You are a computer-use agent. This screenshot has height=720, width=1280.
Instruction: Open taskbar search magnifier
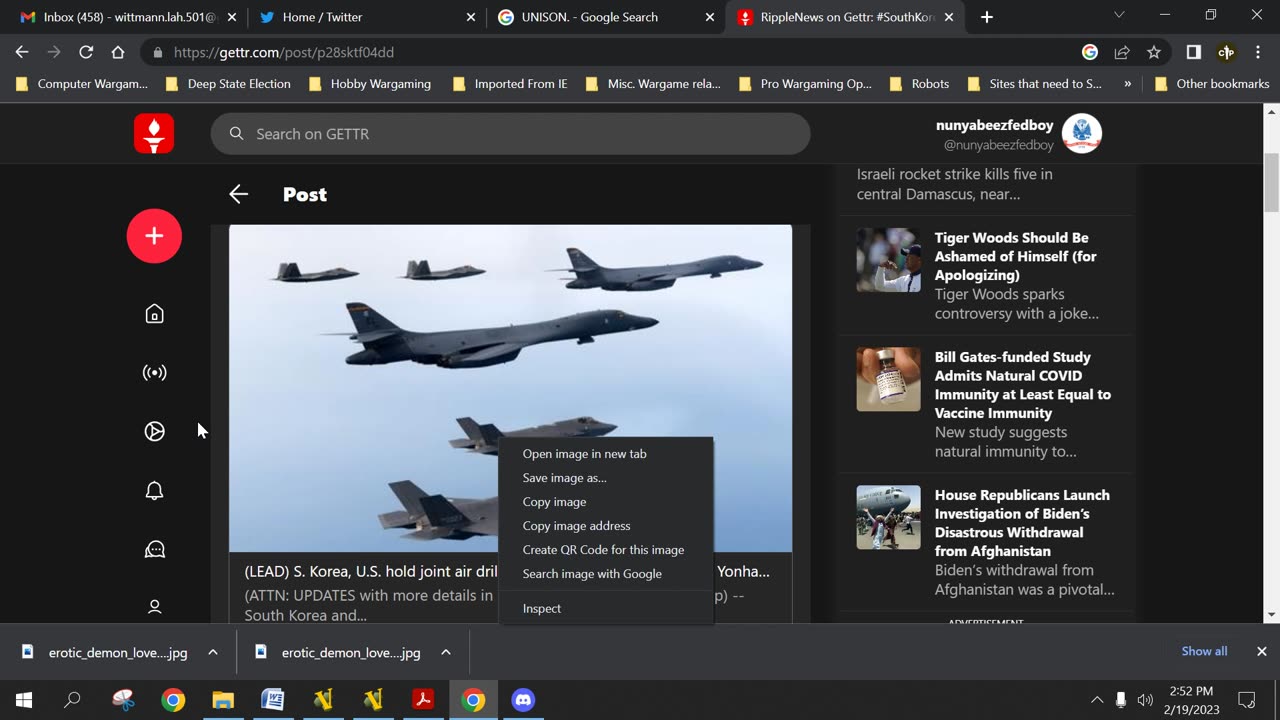(72, 700)
